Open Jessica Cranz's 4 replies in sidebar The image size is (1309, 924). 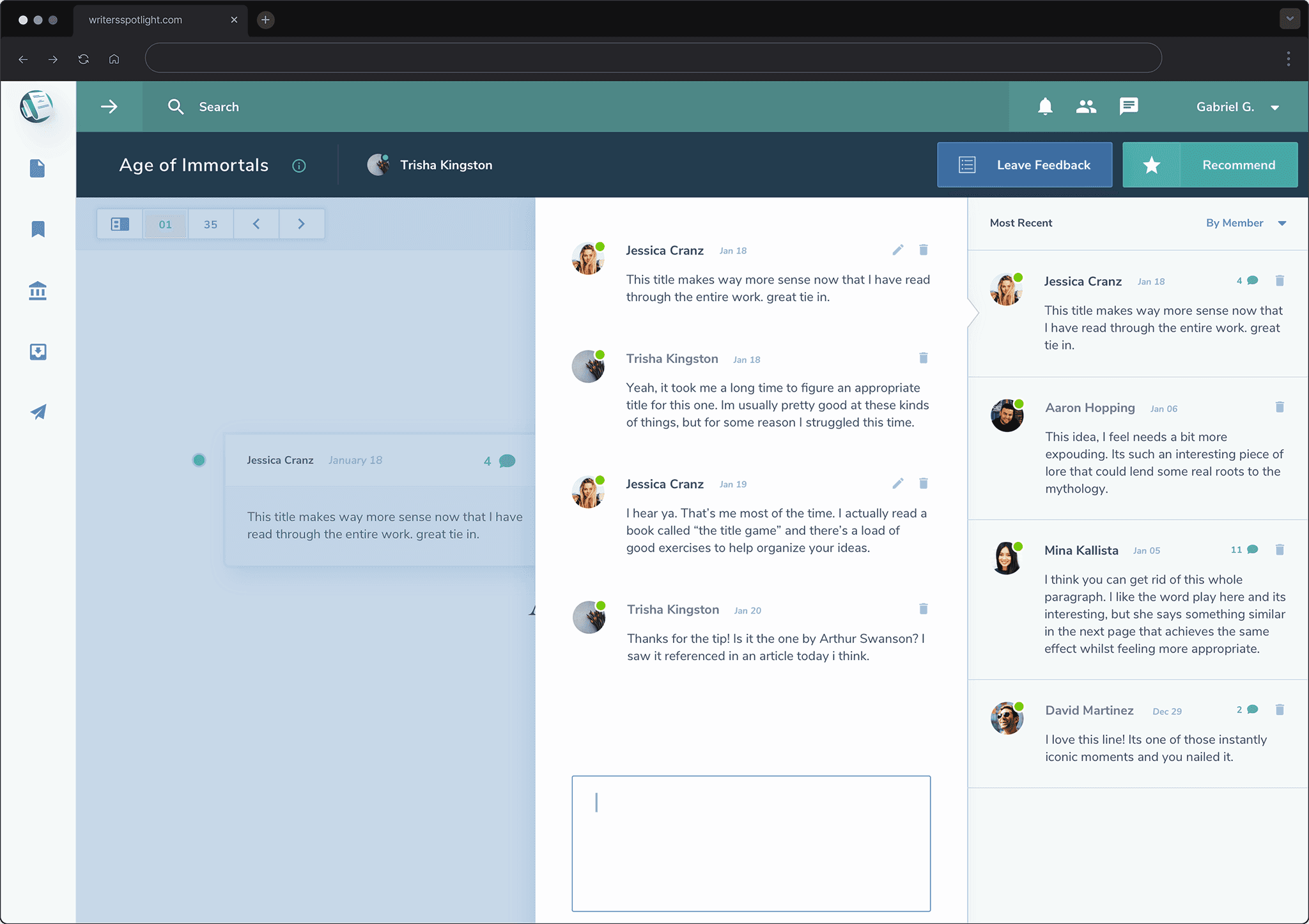coord(1247,281)
